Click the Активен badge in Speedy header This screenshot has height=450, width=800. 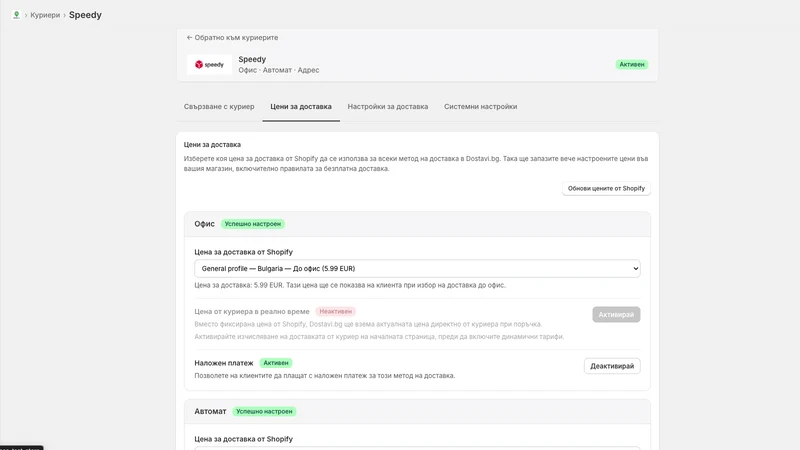click(632, 64)
